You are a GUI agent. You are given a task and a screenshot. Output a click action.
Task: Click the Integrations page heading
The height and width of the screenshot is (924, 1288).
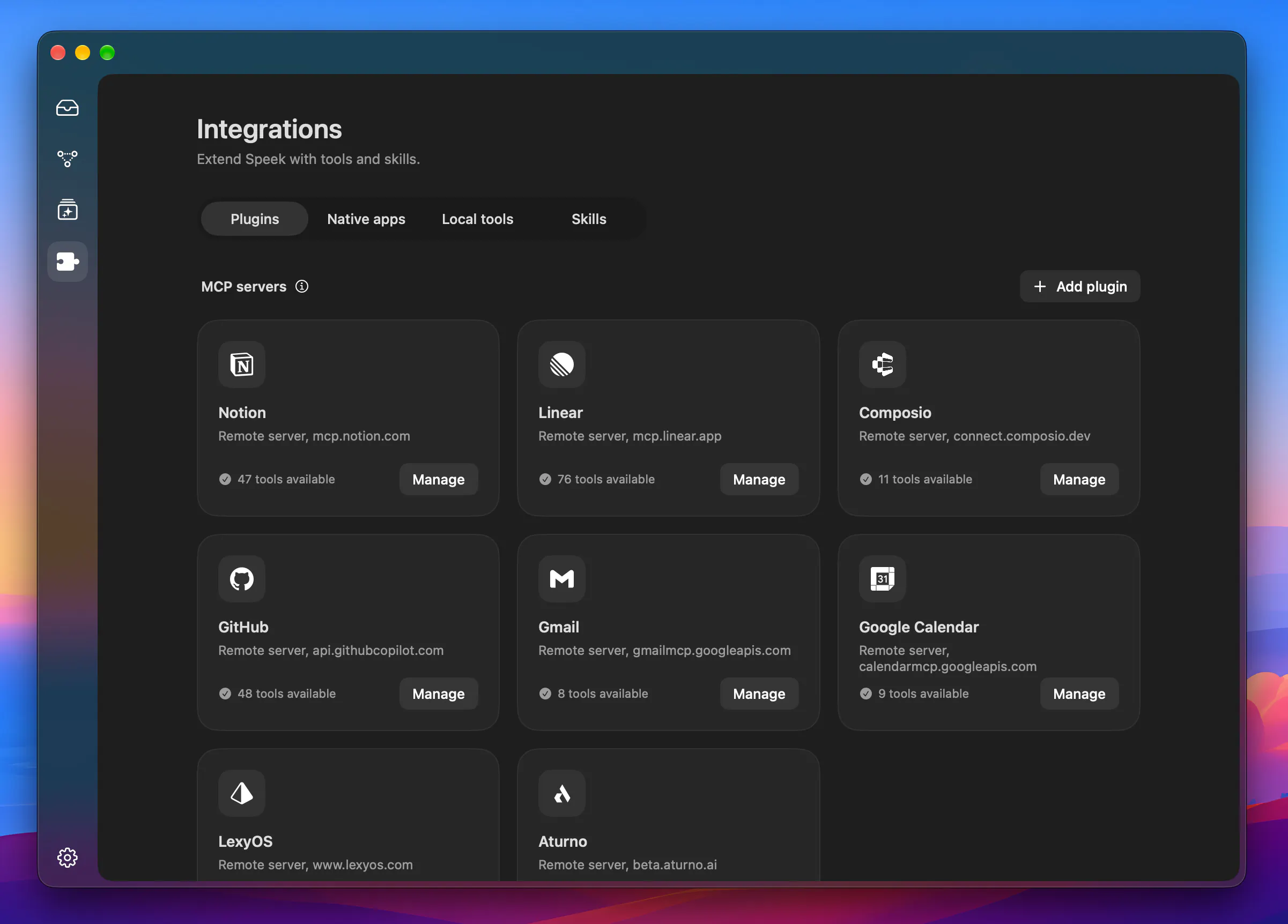(269, 129)
